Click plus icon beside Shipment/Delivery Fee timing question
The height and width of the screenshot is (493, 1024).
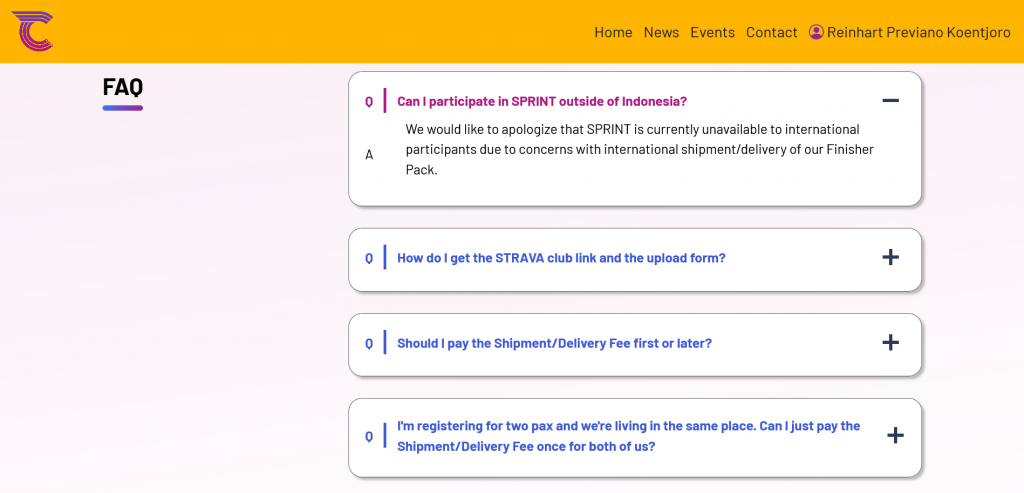point(890,343)
